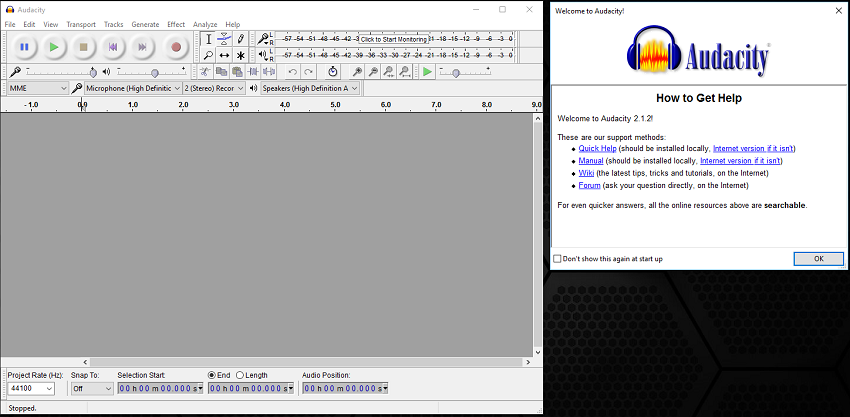Click the Copy icon in edit toolbar
Screen dimensions: 850x417
tap(221, 72)
